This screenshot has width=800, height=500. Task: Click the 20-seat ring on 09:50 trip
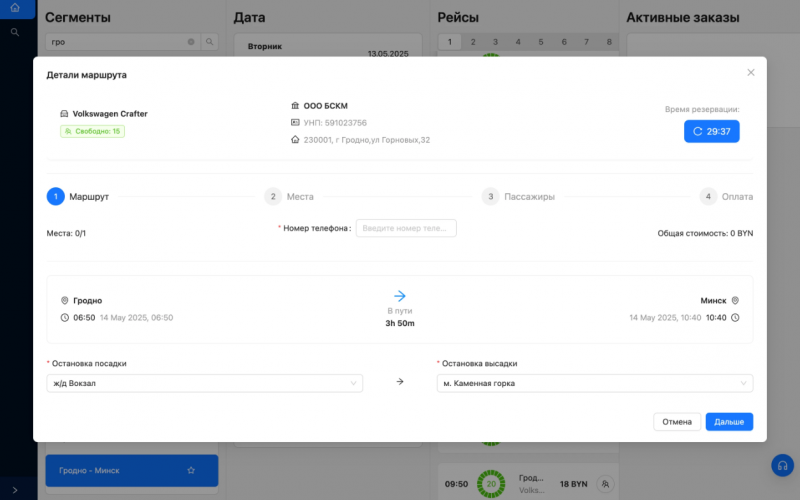click(x=491, y=483)
